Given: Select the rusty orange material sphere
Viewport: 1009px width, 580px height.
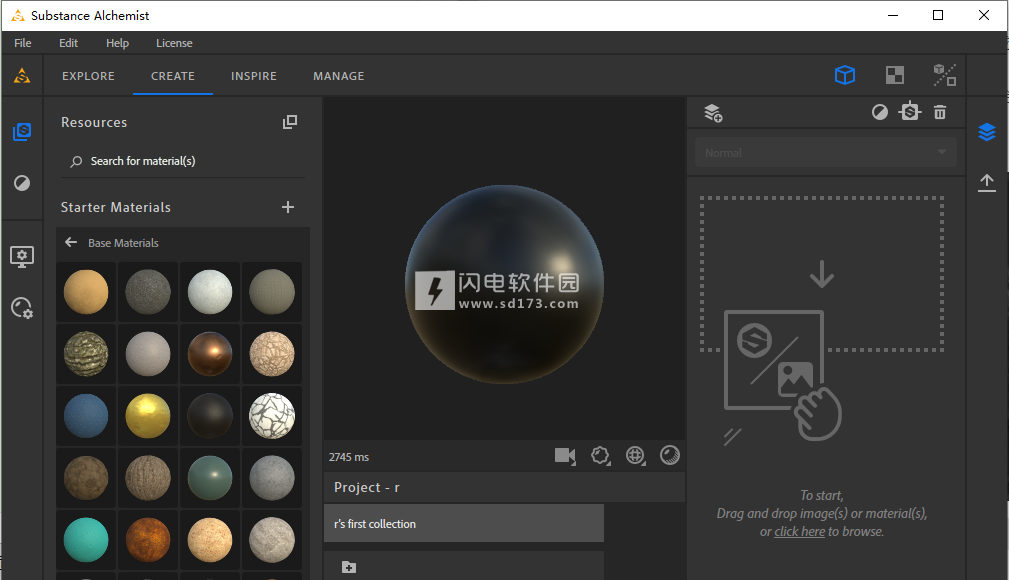Looking at the screenshot, I should 148,539.
